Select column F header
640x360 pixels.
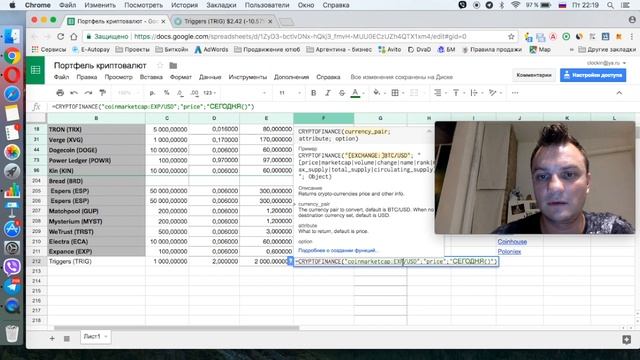[x=324, y=118]
